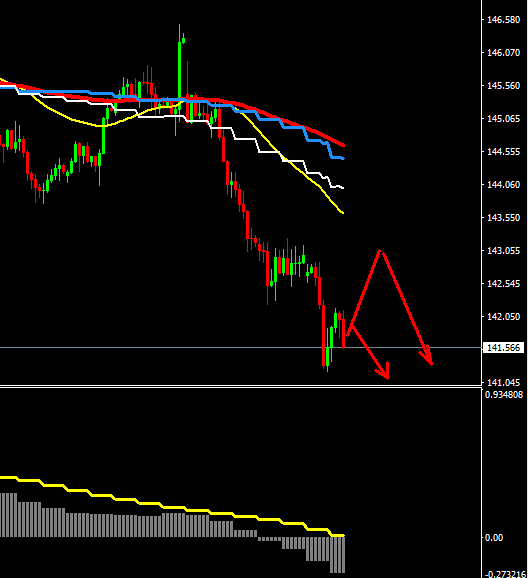The width and height of the screenshot is (528, 578).
Task: Click the indicator scale value -0.273216
Action: click(x=505, y=574)
